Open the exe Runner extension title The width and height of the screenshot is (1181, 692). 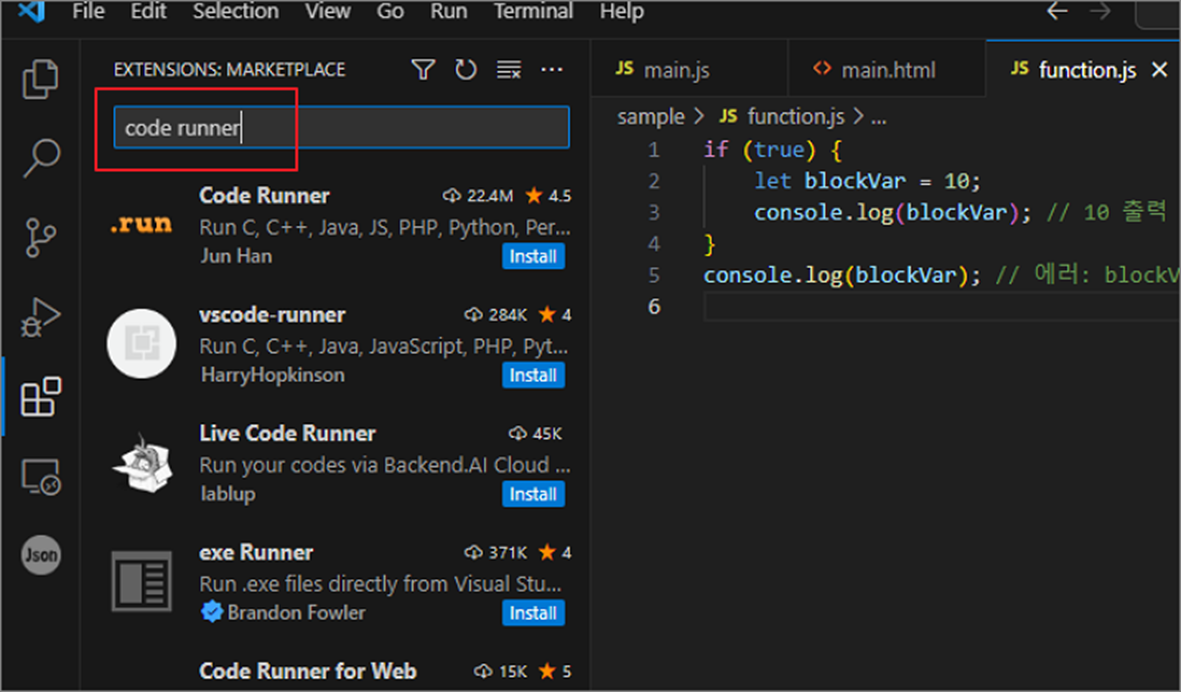coord(255,553)
